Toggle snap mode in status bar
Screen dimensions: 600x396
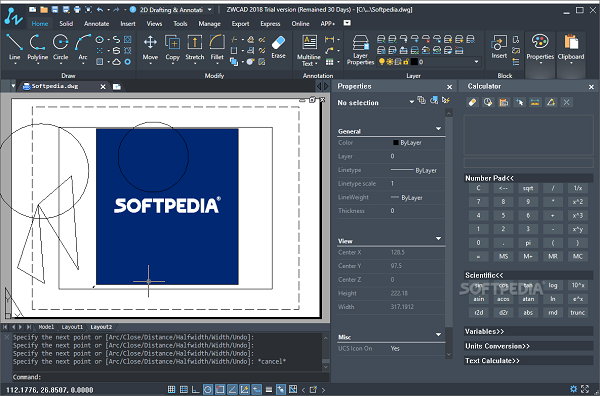tap(171, 389)
